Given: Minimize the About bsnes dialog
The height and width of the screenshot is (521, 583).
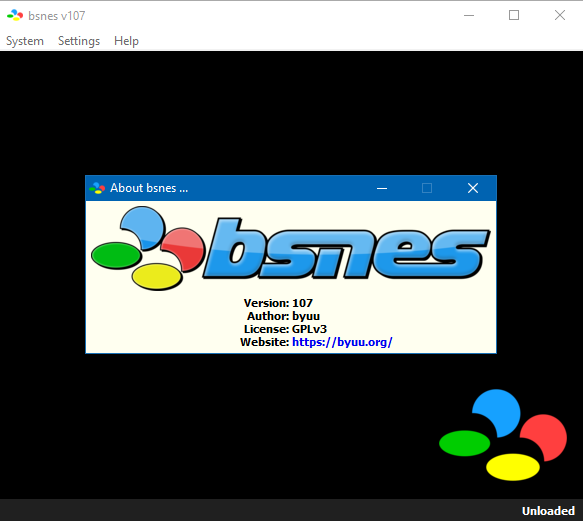Looking at the screenshot, I should 382,188.
